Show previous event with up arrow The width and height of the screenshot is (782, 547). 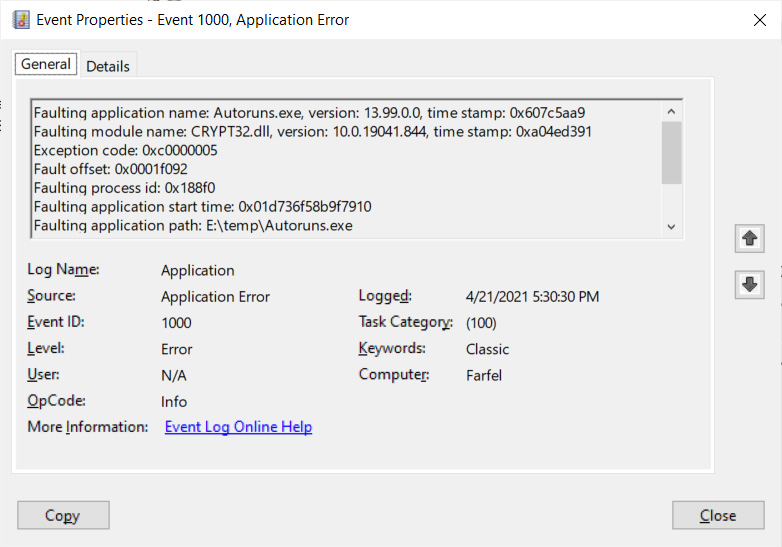(749, 238)
